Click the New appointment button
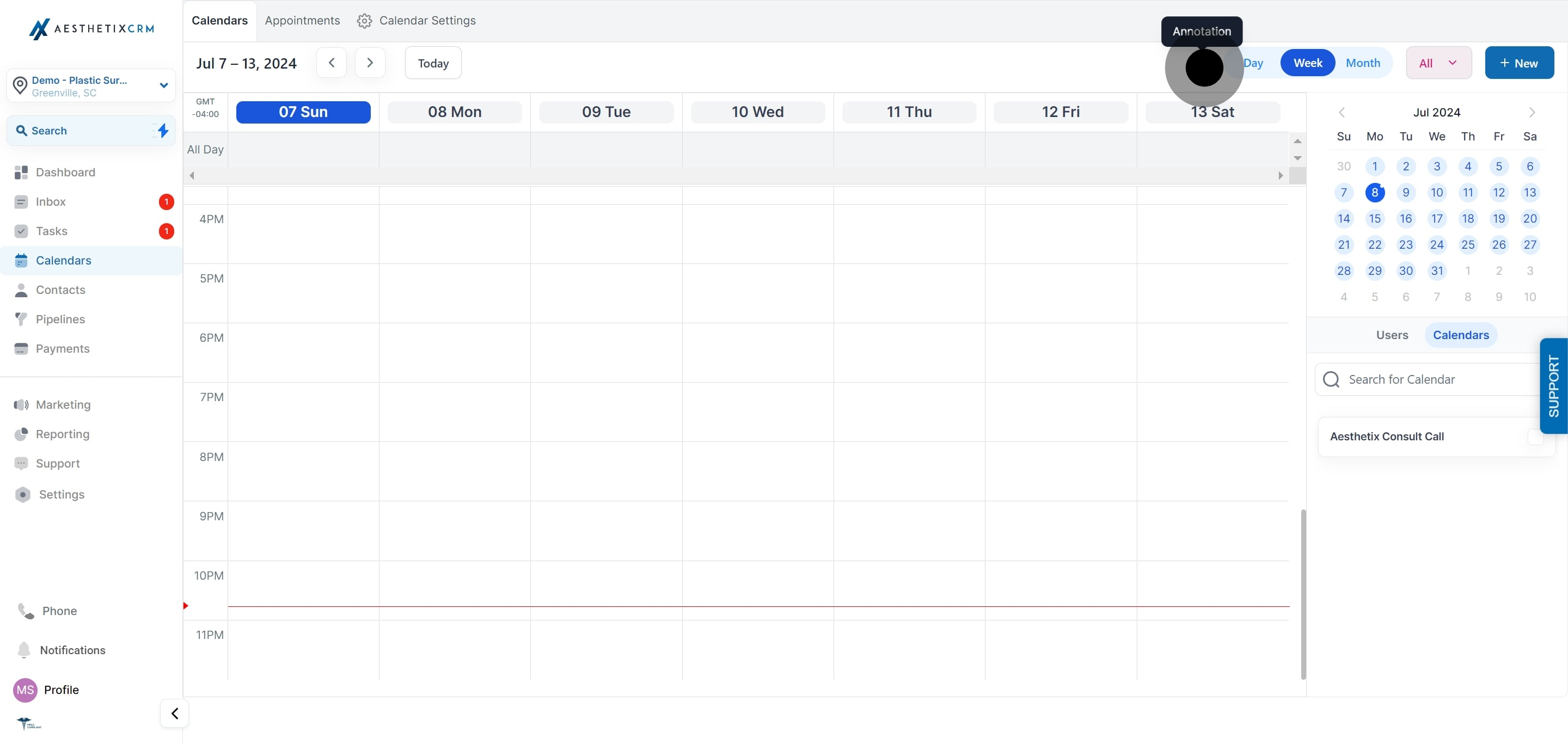This screenshot has width=1568, height=744. [x=1518, y=63]
